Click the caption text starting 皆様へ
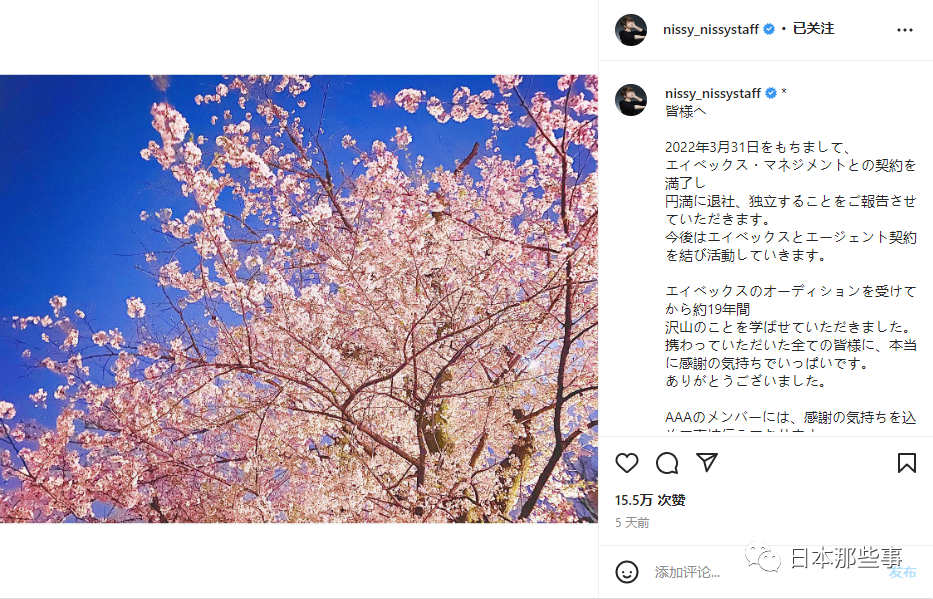 pos(790,264)
